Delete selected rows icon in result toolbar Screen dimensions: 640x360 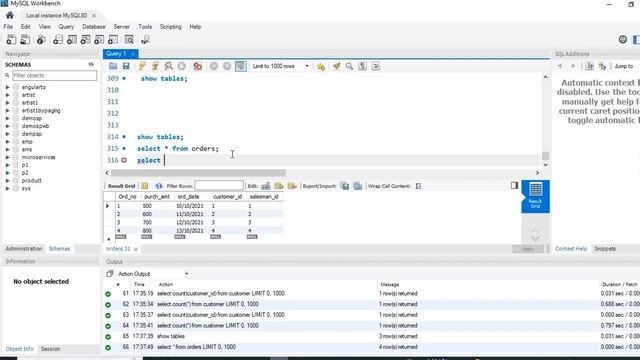coord(292,186)
